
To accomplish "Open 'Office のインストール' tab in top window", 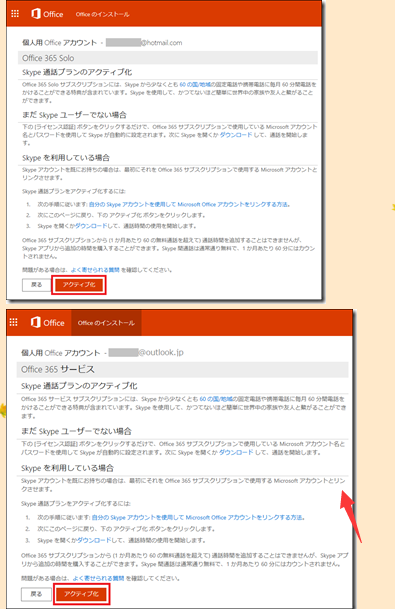I will [x=102, y=14].
